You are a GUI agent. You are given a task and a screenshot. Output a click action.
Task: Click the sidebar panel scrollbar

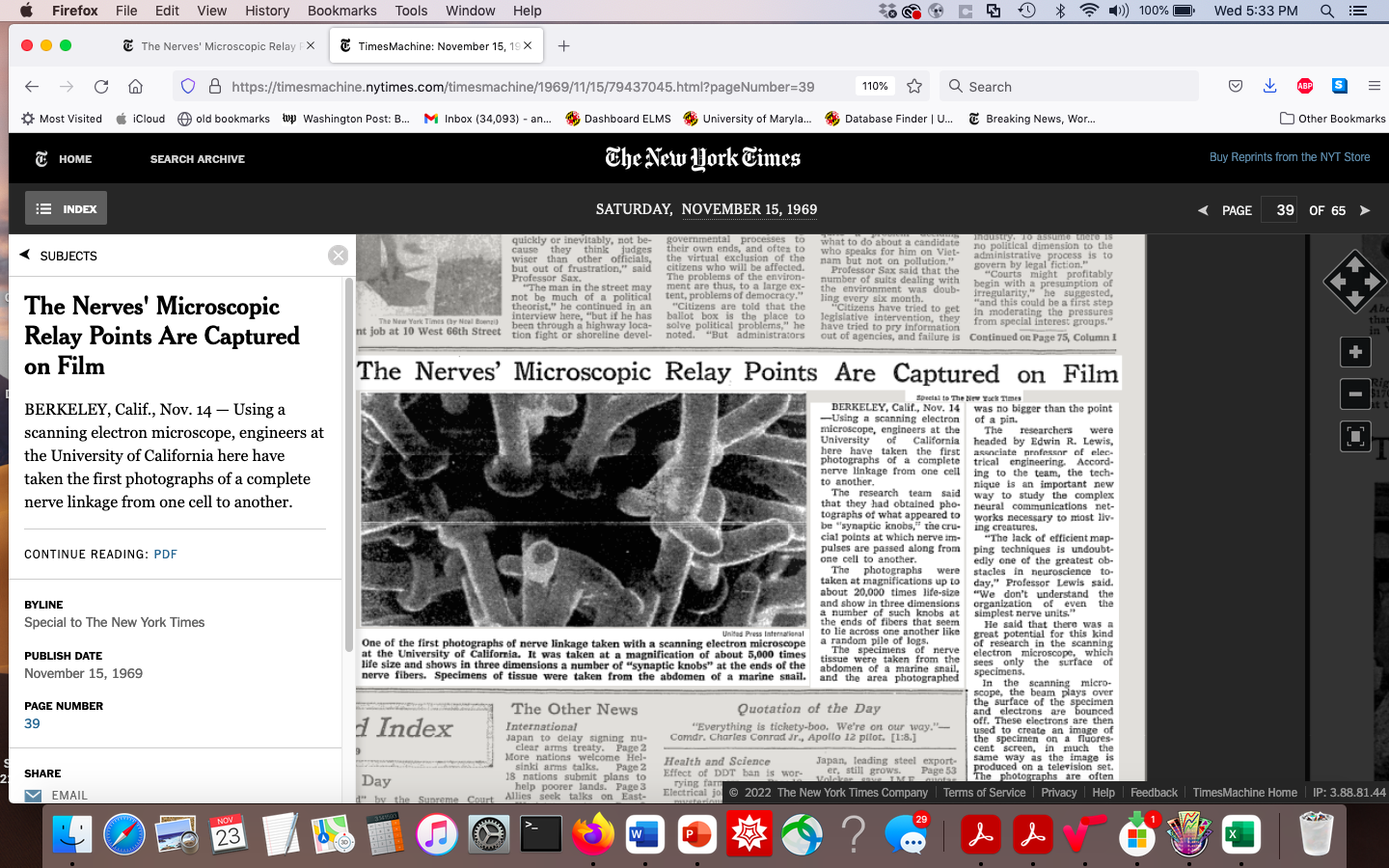[348, 463]
